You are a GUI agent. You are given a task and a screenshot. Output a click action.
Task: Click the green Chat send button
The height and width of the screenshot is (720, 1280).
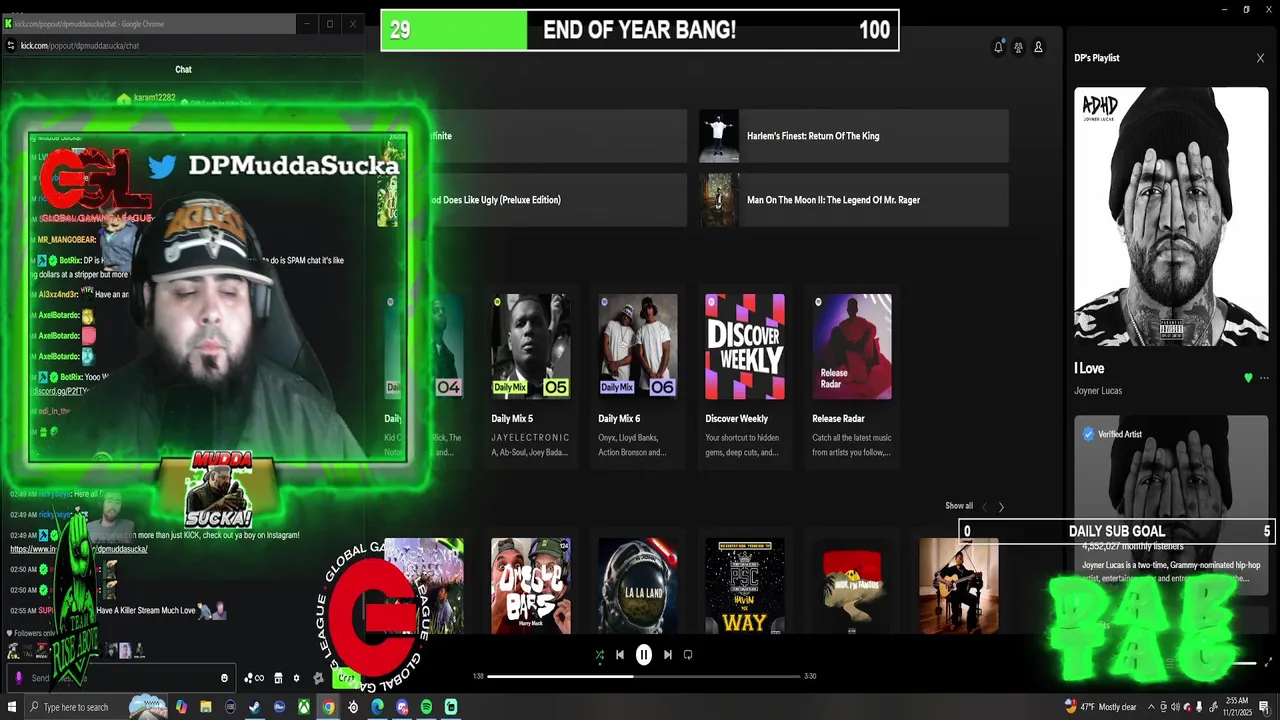345,678
